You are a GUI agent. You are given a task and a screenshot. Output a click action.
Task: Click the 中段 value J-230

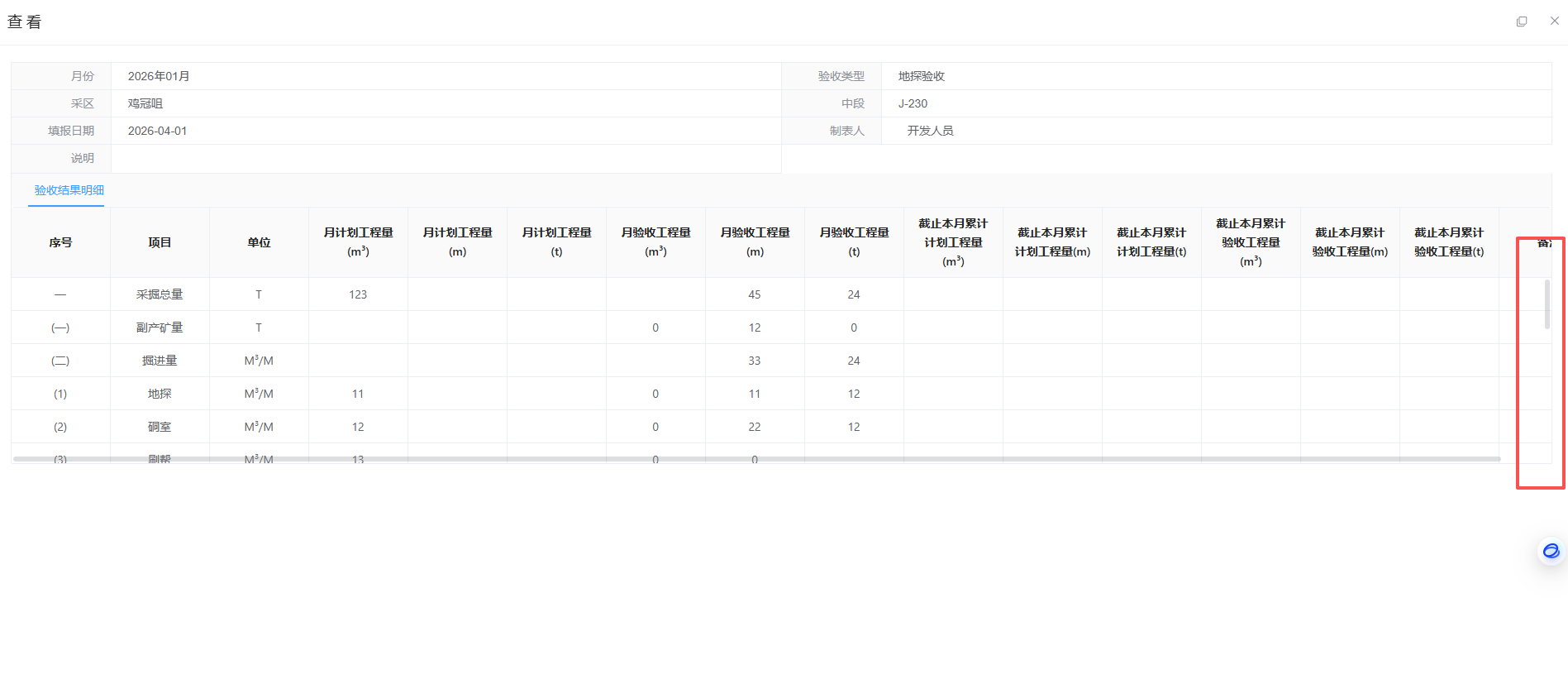(x=913, y=103)
